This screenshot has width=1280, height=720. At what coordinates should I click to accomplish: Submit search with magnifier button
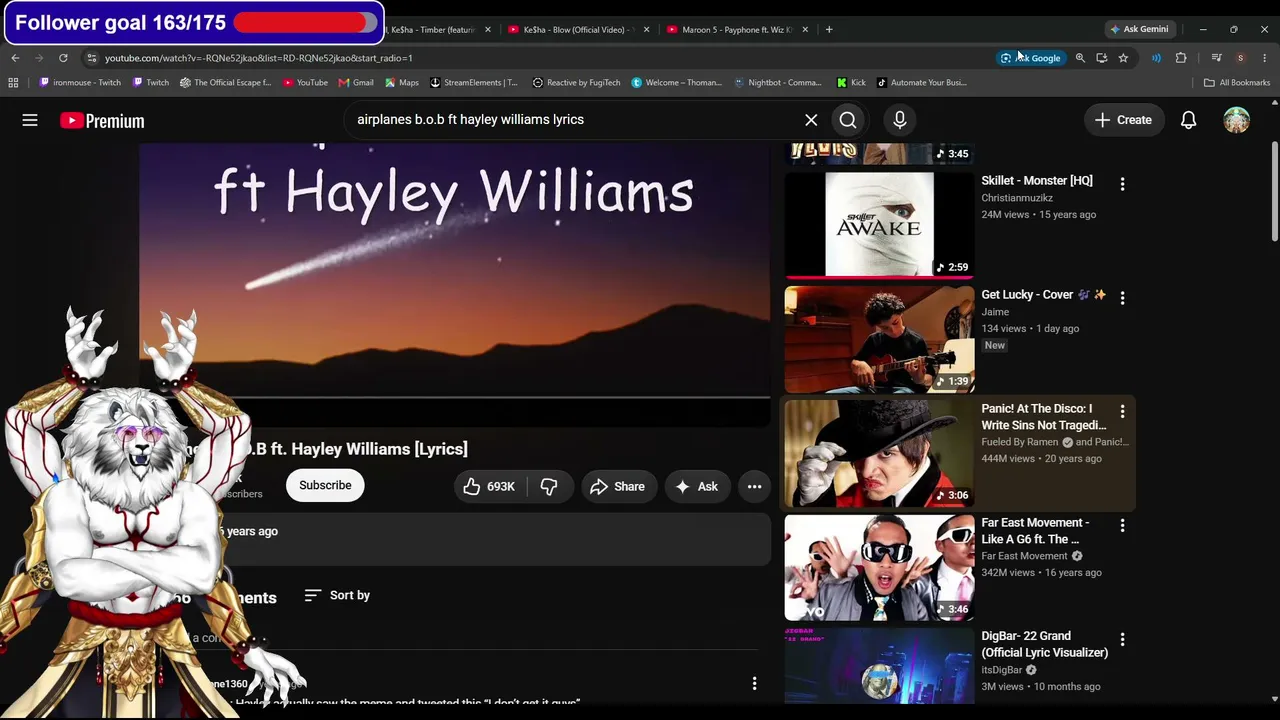pos(848,120)
